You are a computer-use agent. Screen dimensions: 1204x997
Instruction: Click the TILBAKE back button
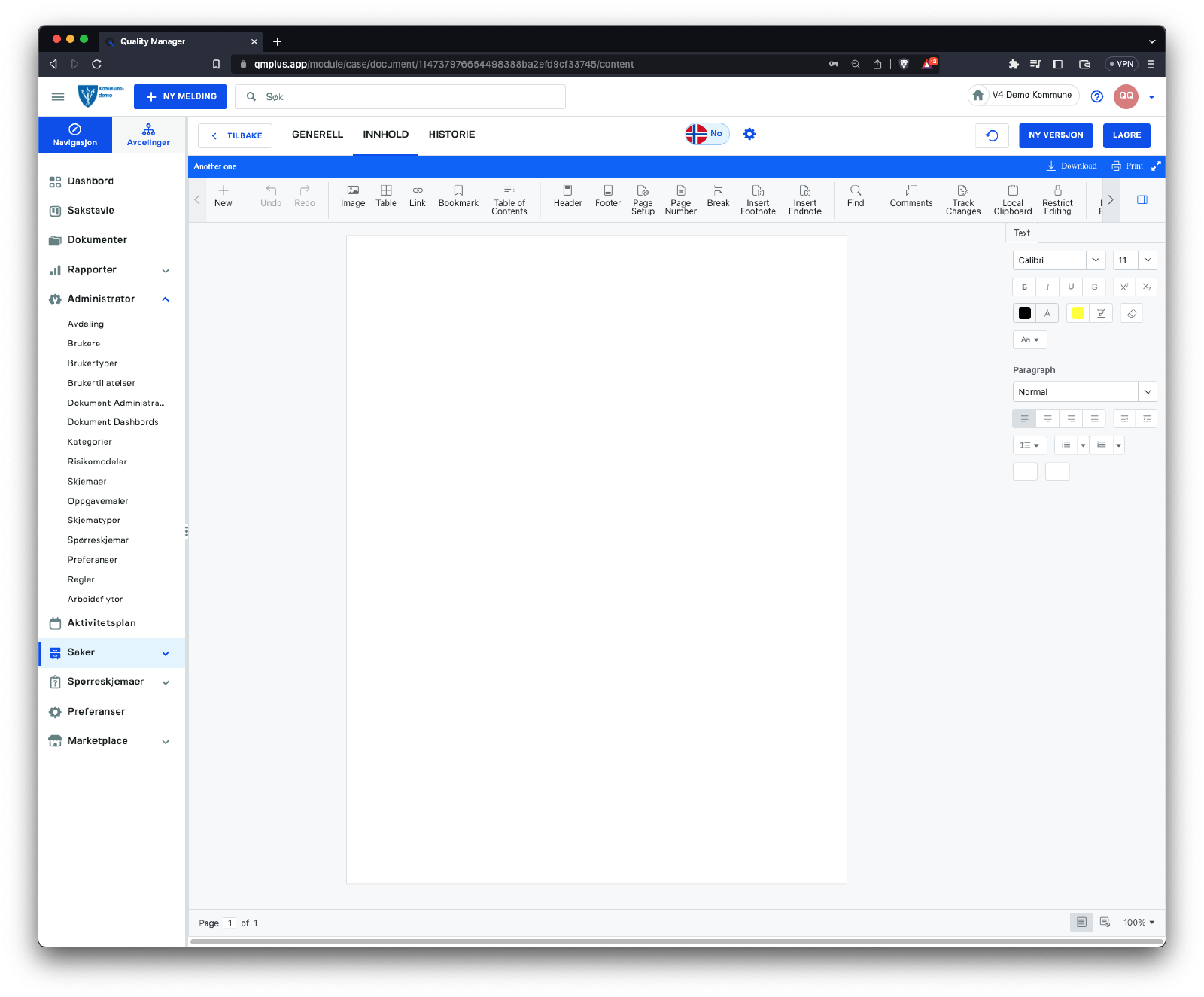point(236,136)
